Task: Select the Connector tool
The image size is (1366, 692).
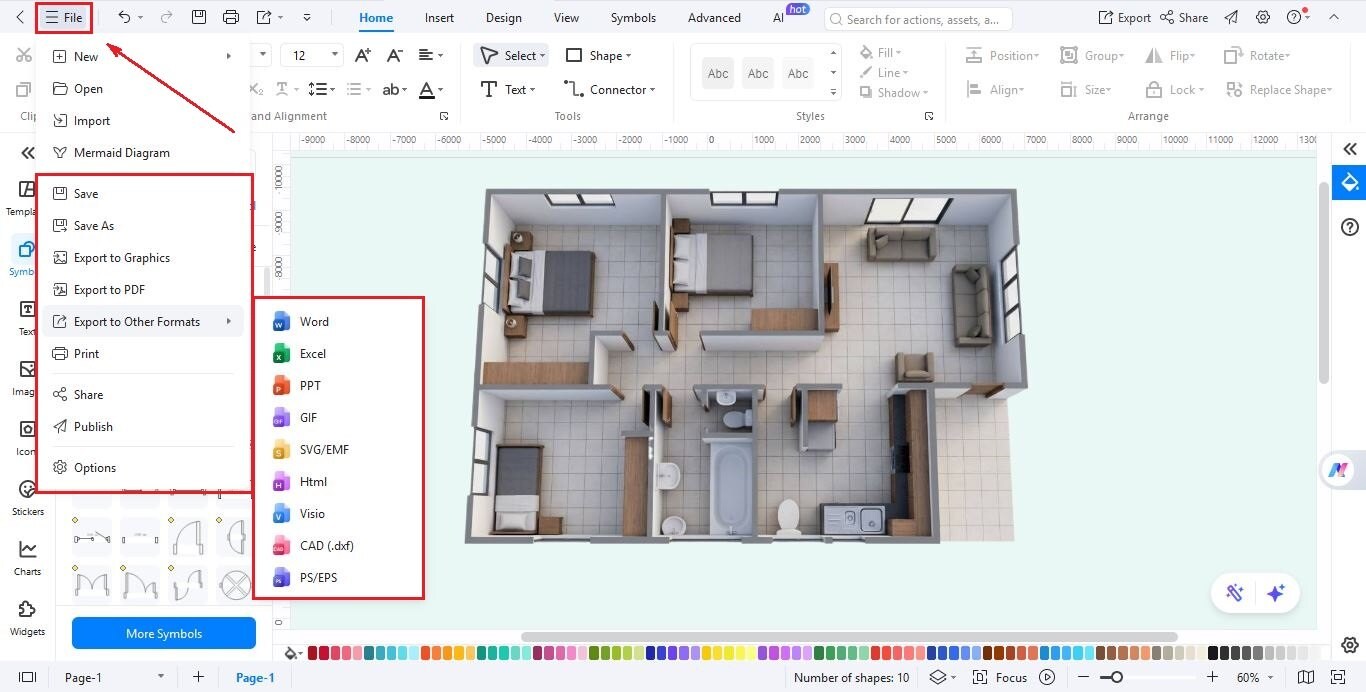Action: 611,89
